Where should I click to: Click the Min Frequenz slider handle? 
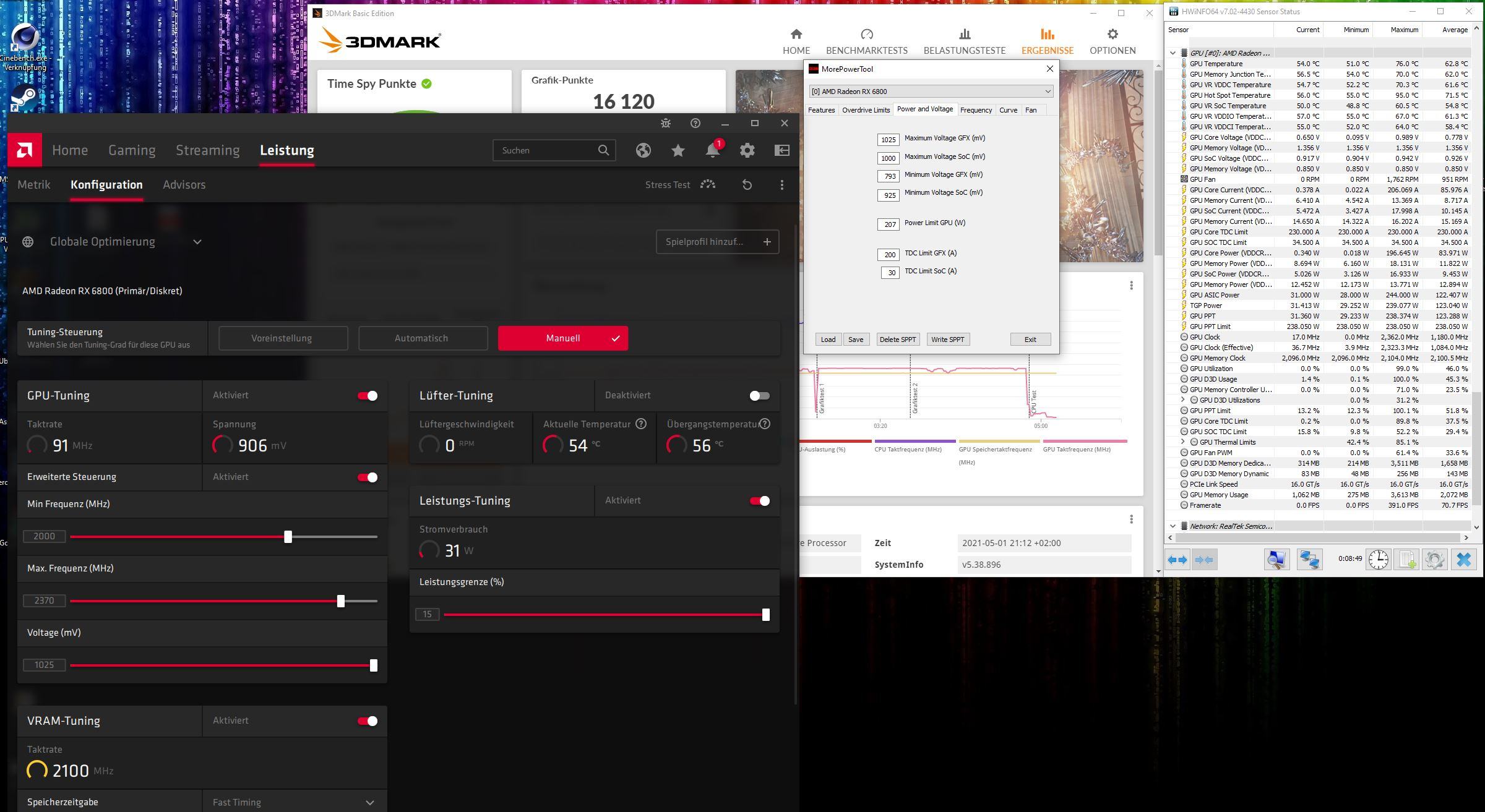coord(288,537)
